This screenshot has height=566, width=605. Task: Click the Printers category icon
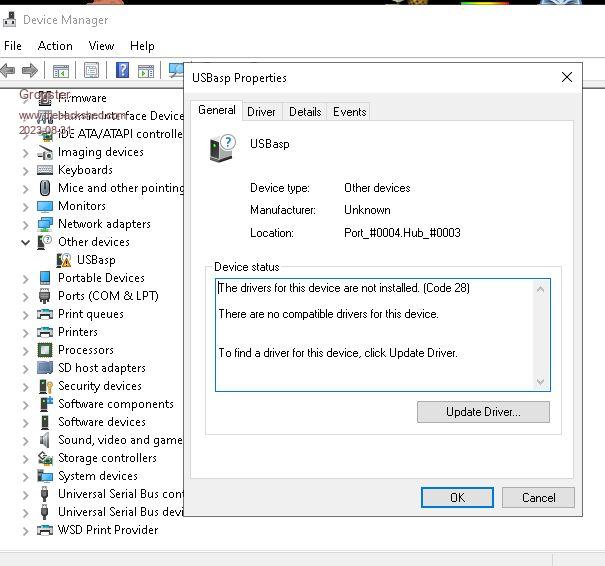(x=45, y=332)
